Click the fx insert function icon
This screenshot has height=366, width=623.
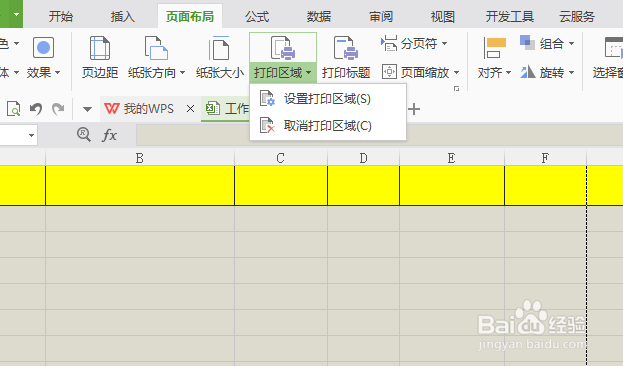[109, 135]
